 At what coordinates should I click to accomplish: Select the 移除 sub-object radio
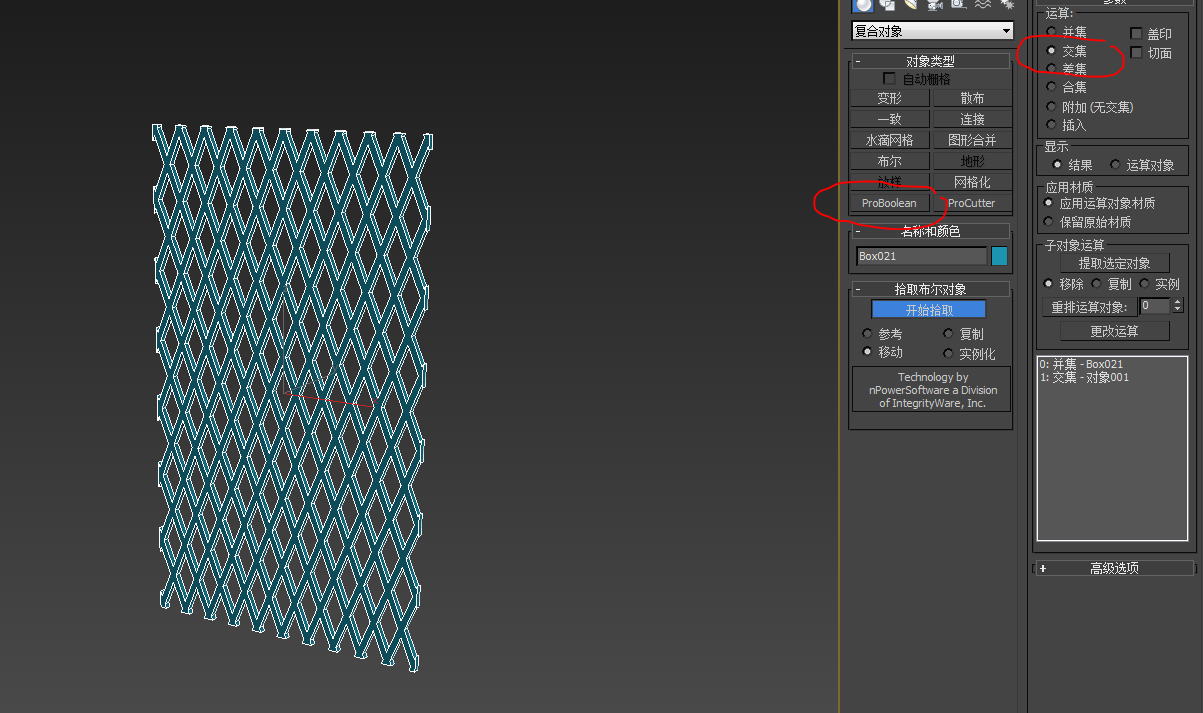pyautogui.click(x=1049, y=284)
